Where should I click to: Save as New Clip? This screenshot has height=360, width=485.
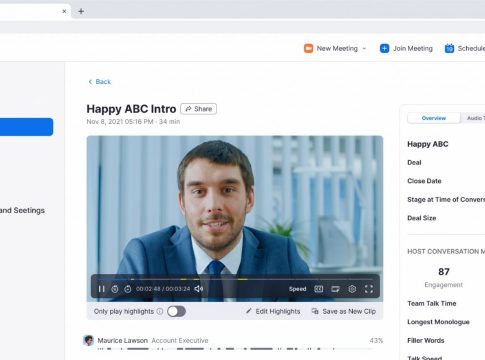tap(344, 311)
